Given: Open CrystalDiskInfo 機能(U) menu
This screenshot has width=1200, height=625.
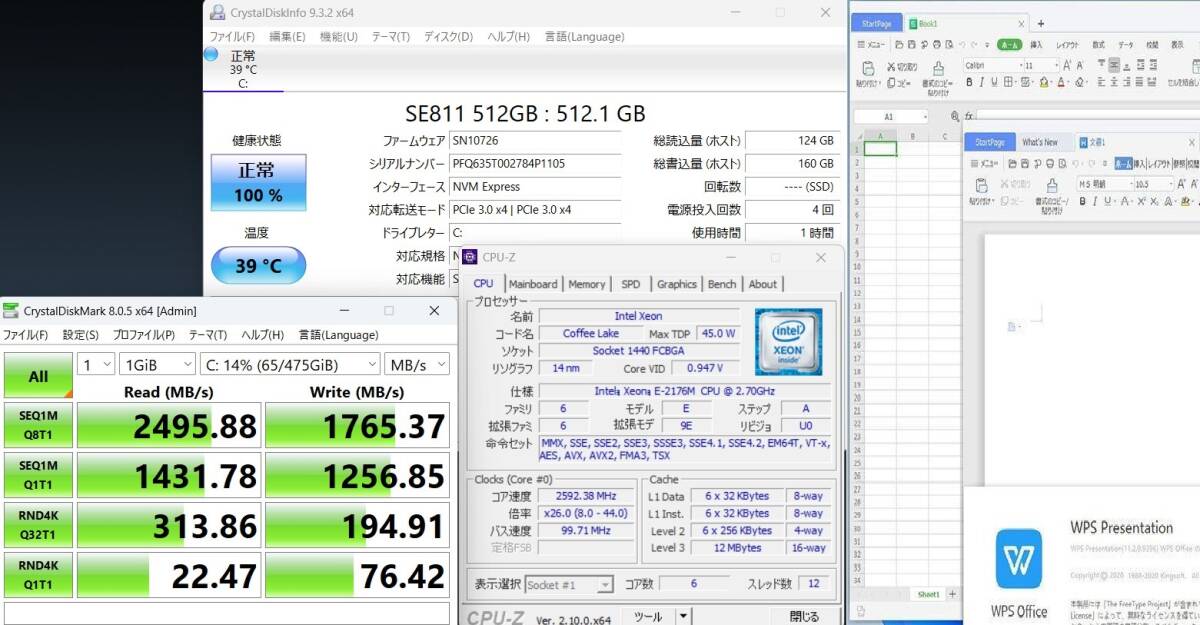Looking at the screenshot, I should click(x=338, y=37).
